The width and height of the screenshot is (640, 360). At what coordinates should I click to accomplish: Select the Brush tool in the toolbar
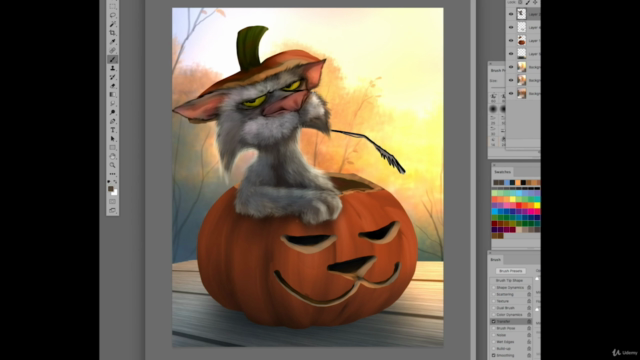point(113,60)
